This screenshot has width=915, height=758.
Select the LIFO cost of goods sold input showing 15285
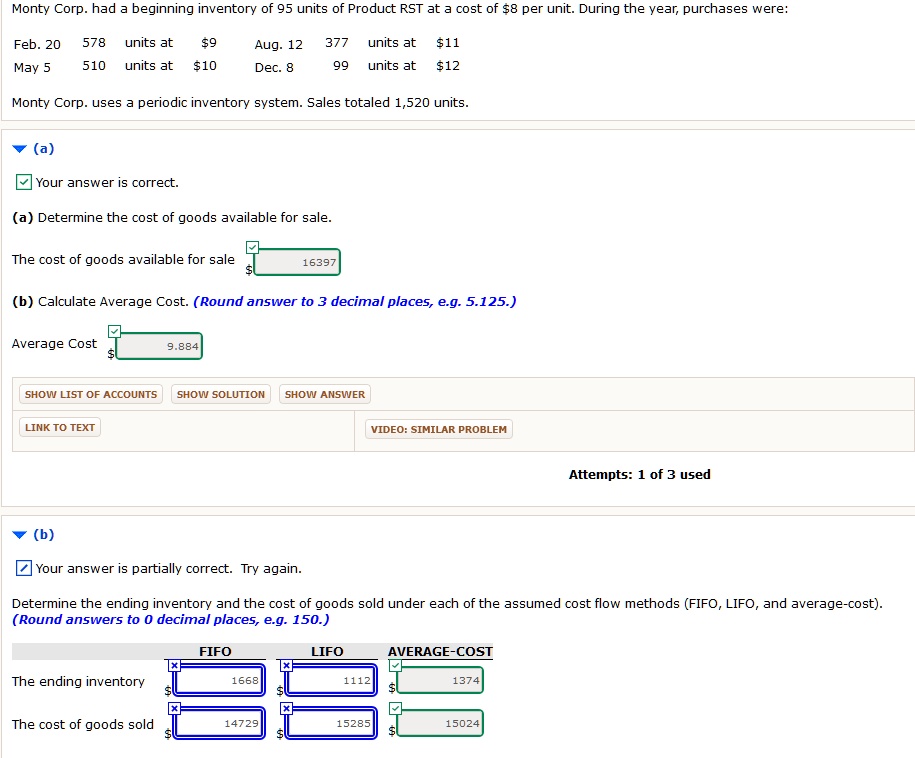tap(330, 723)
